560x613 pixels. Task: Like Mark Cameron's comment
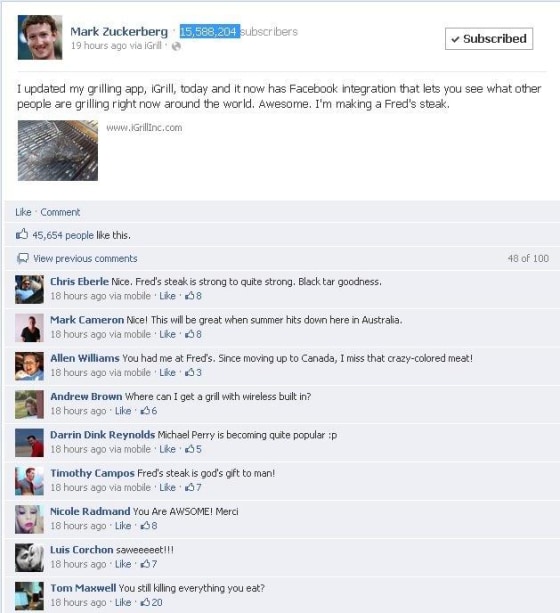167,334
